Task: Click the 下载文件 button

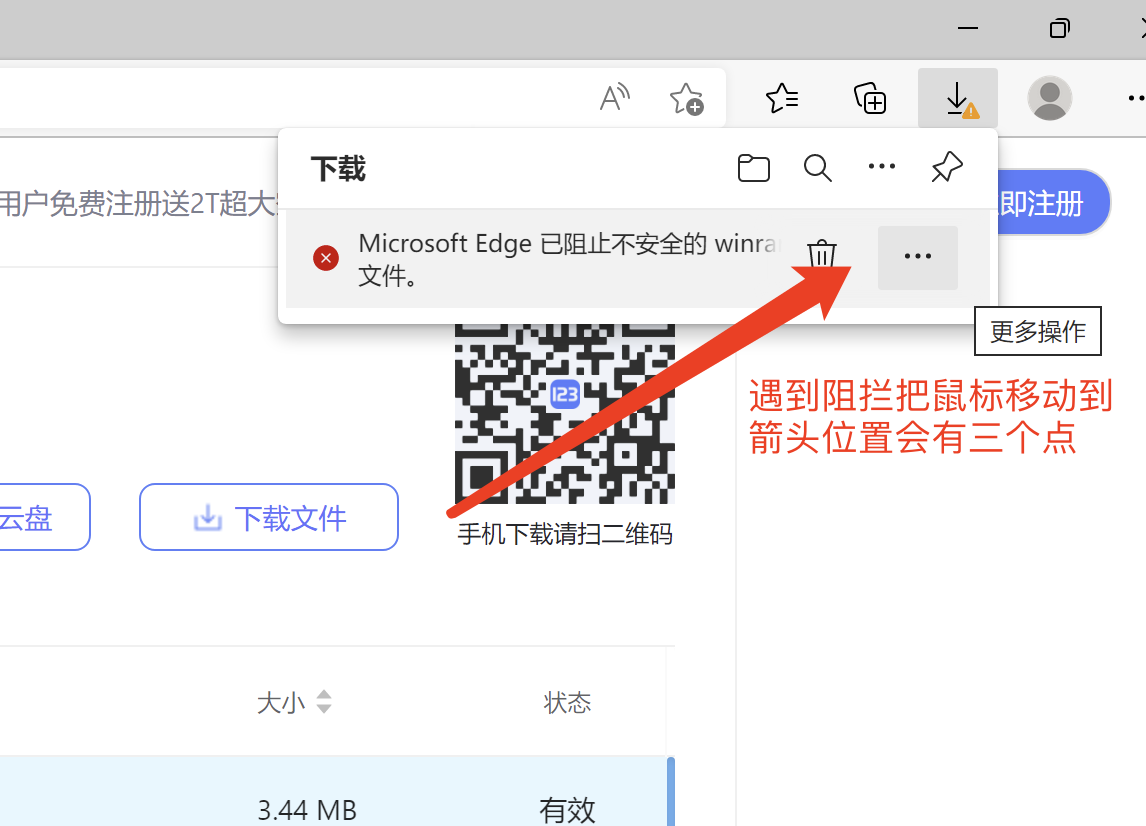Action: click(269, 517)
